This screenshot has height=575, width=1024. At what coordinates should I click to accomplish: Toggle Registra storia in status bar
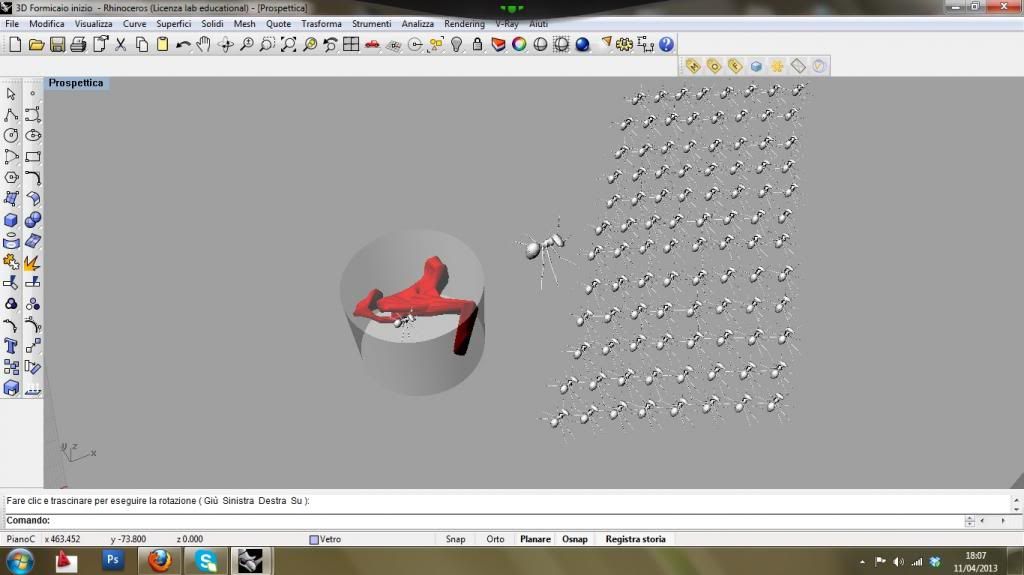coord(635,539)
